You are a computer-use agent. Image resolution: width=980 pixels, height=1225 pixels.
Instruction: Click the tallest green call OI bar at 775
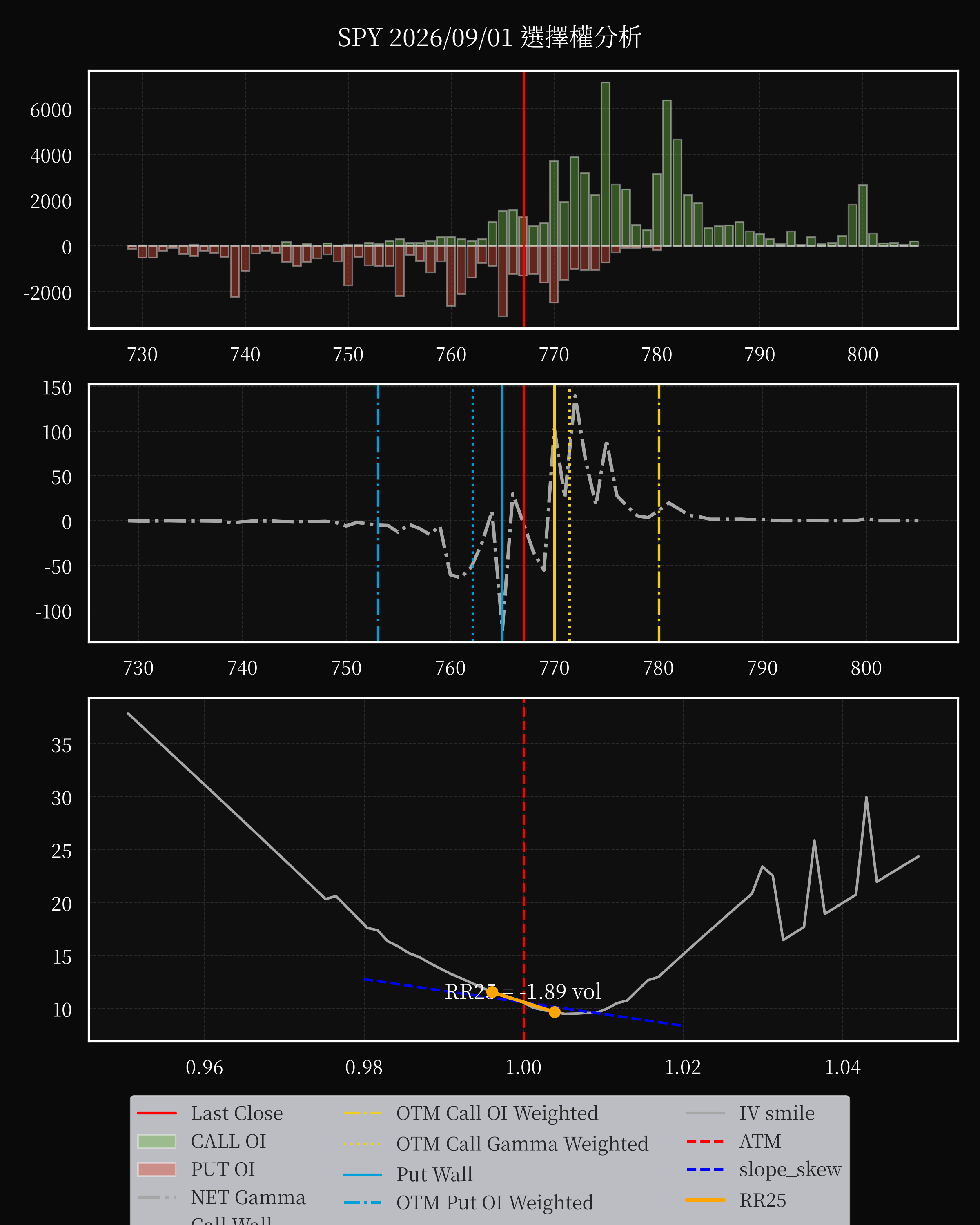click(x=606, y=164)
